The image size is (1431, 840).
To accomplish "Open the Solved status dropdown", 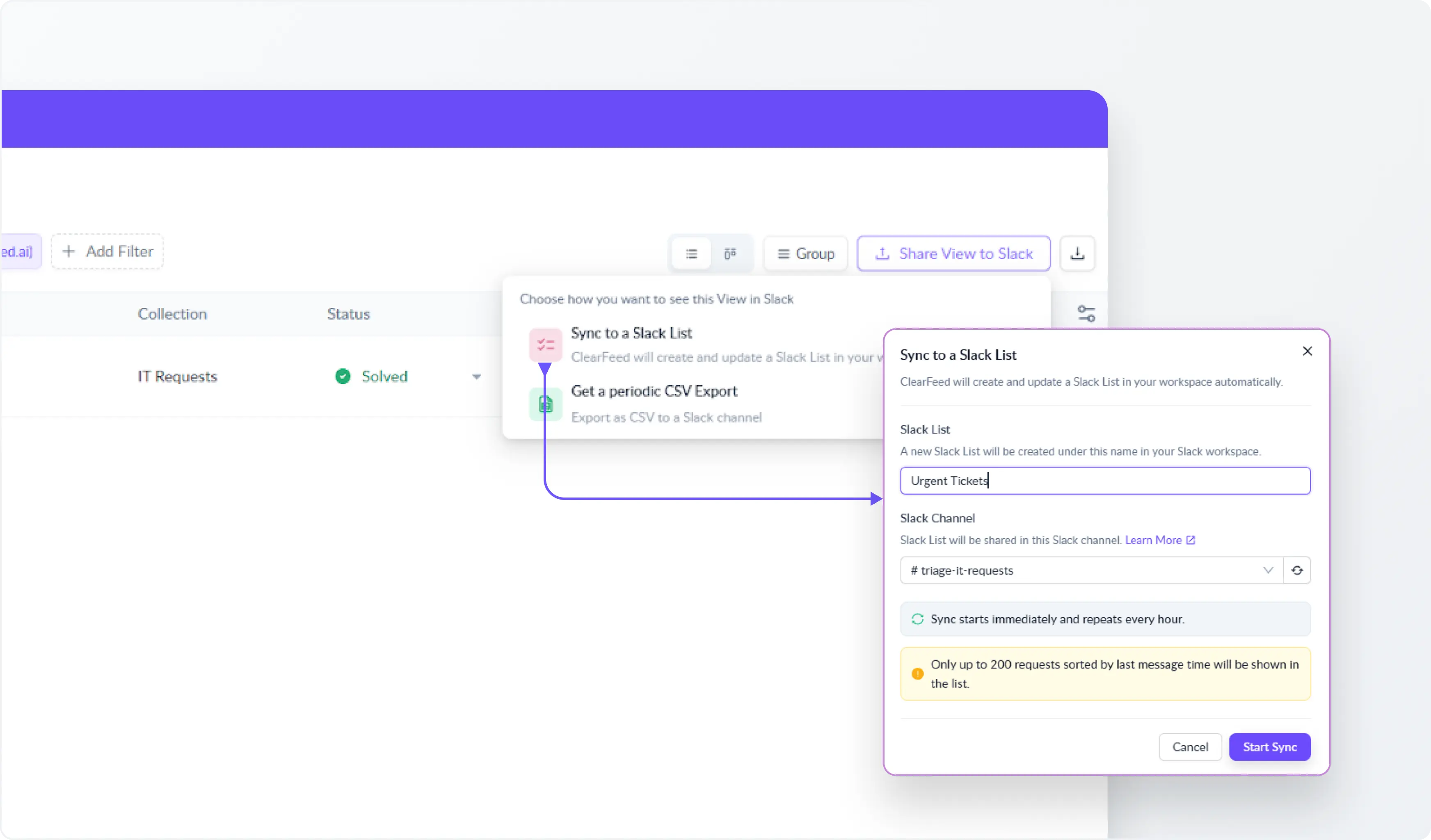I will 476,376.
